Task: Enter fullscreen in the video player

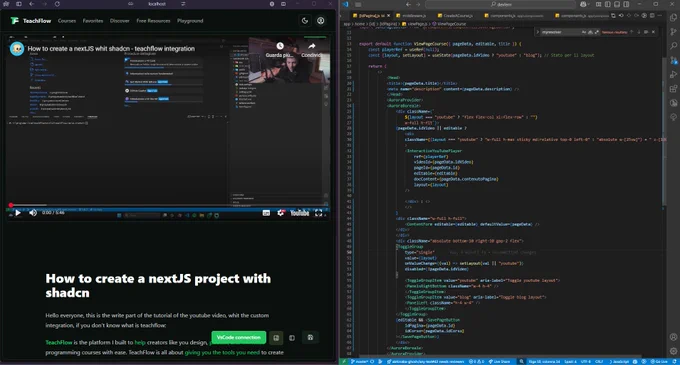Action: 319,213
